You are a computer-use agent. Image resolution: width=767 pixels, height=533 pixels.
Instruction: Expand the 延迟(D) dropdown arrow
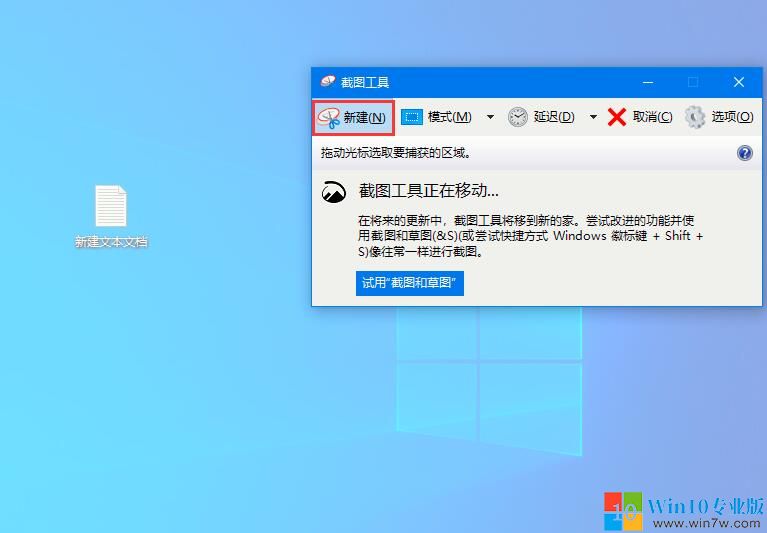[x=593, y=117]
